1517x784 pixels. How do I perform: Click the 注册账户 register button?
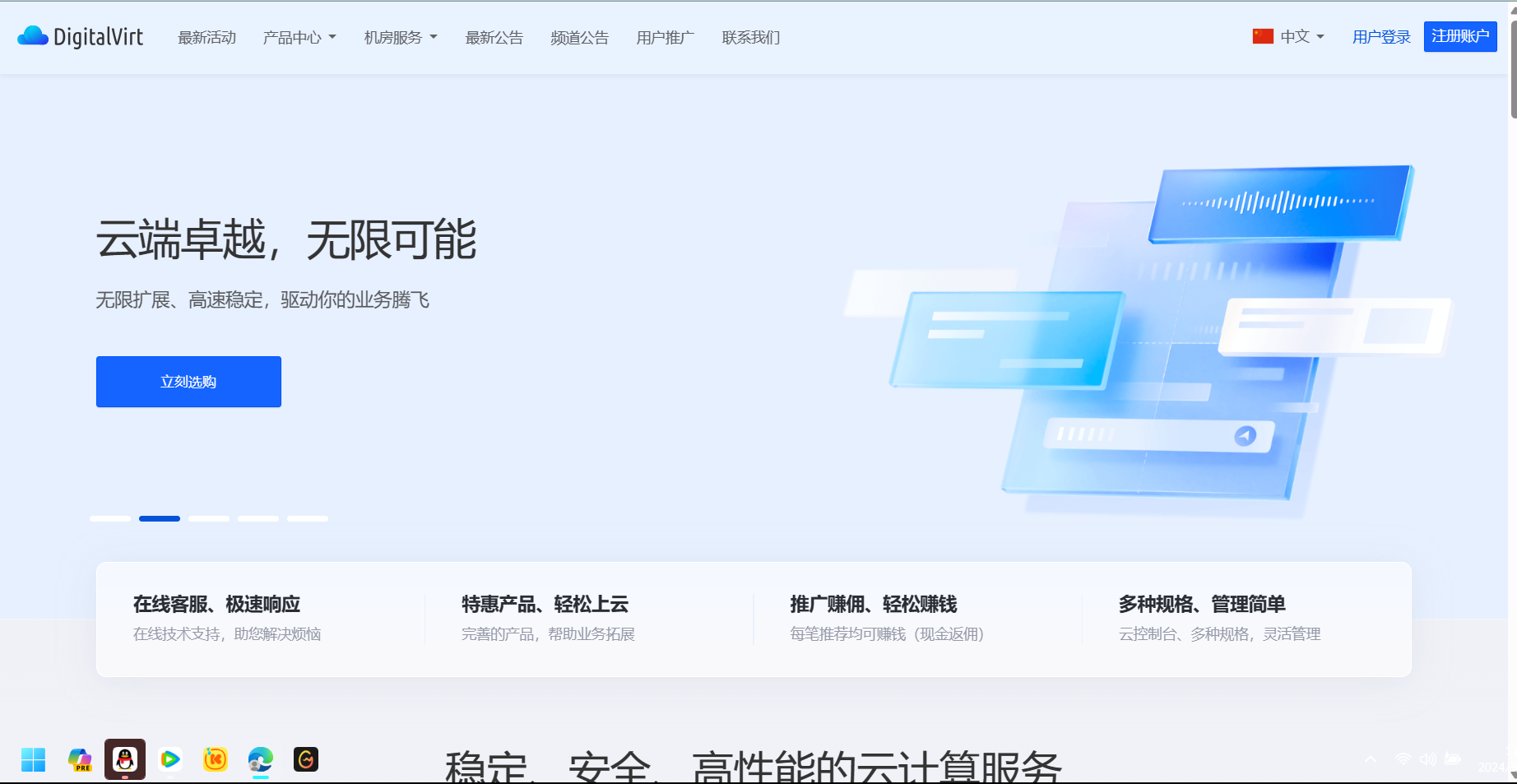click(x=1460, y=37)
